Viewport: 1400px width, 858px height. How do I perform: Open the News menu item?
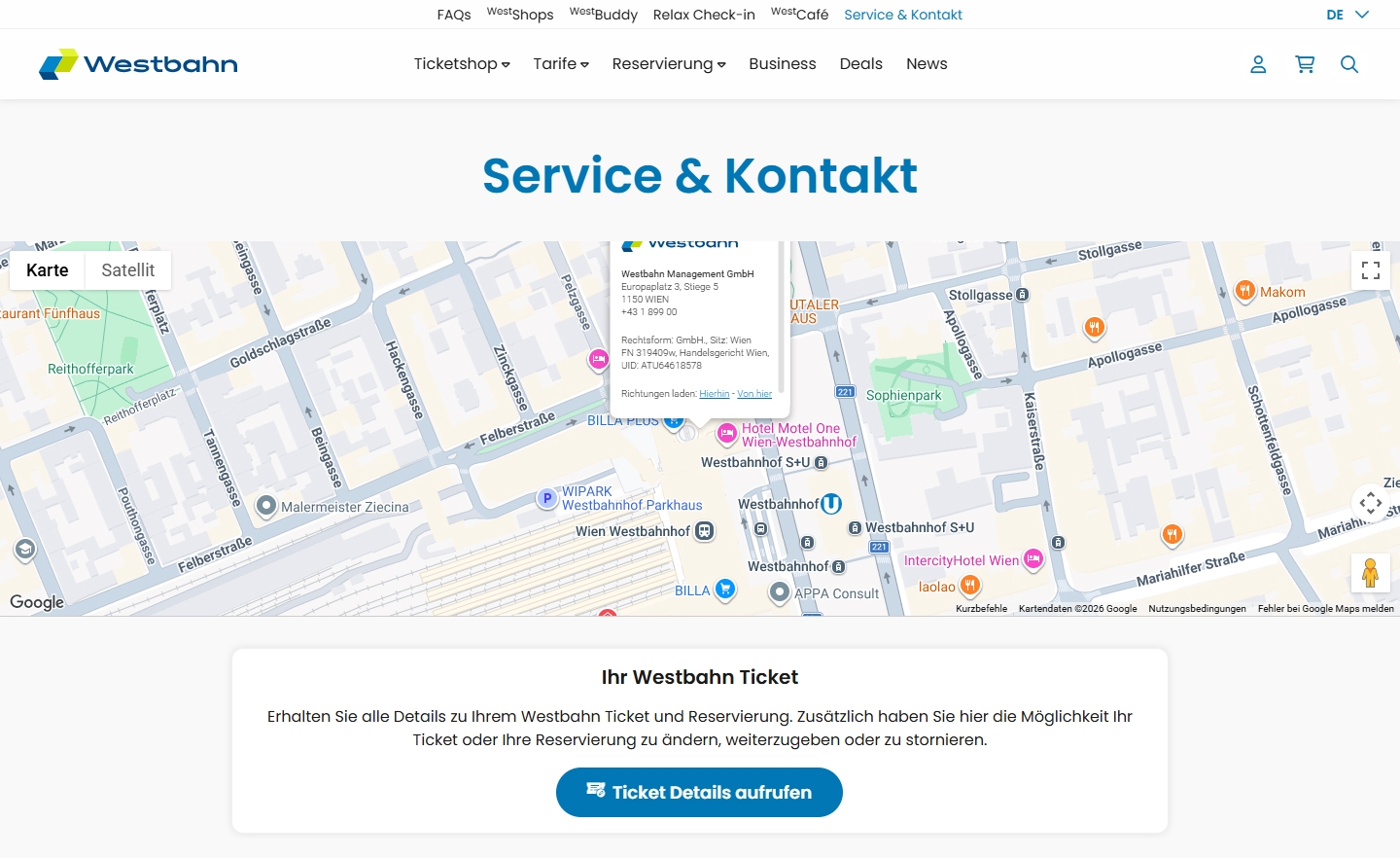(927, 64)
